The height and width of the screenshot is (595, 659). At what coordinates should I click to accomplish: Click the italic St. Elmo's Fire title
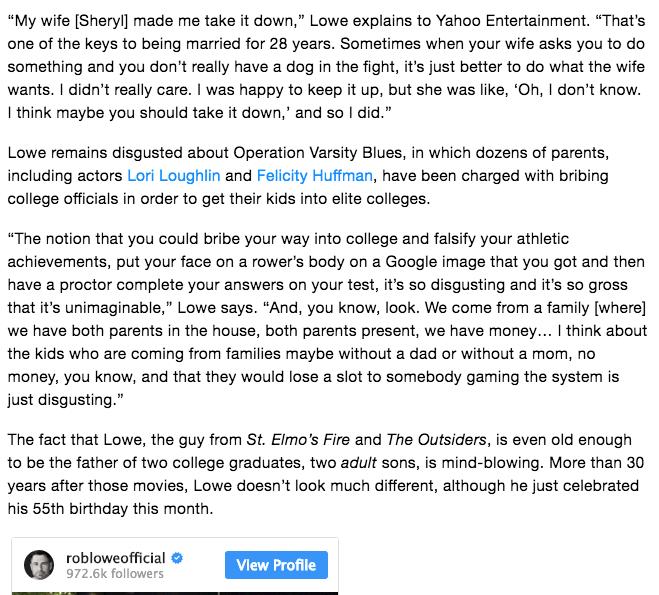pos(298,440)
